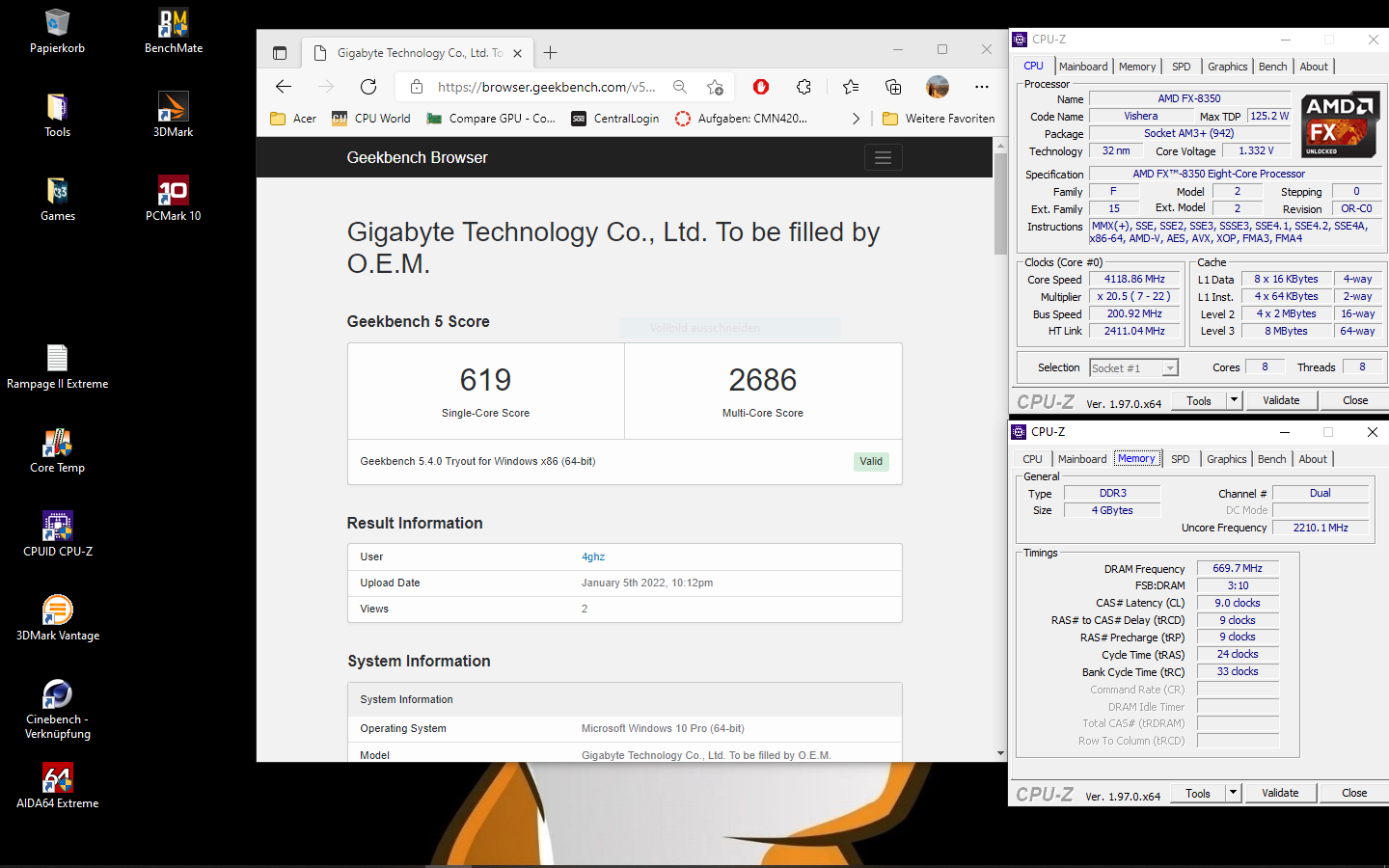This screenshot has height=868, width=1389.
Task: Click the red Opera-style extension icon
Action: pos(761,87)
